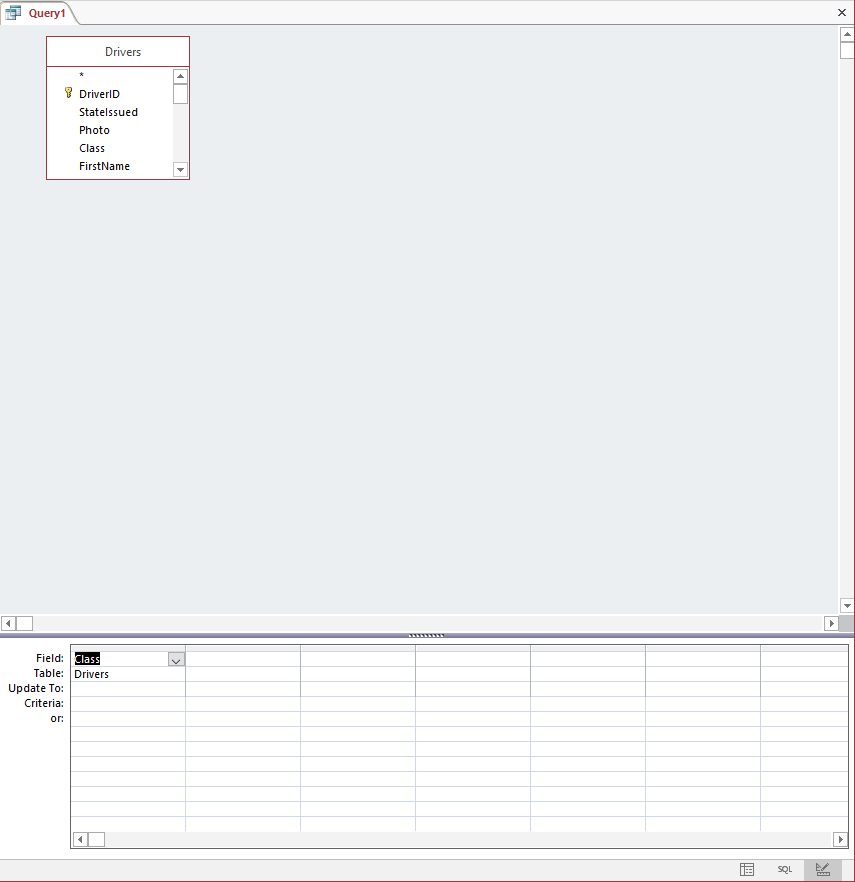Click the DriverID primary key icon

point(69,93)
